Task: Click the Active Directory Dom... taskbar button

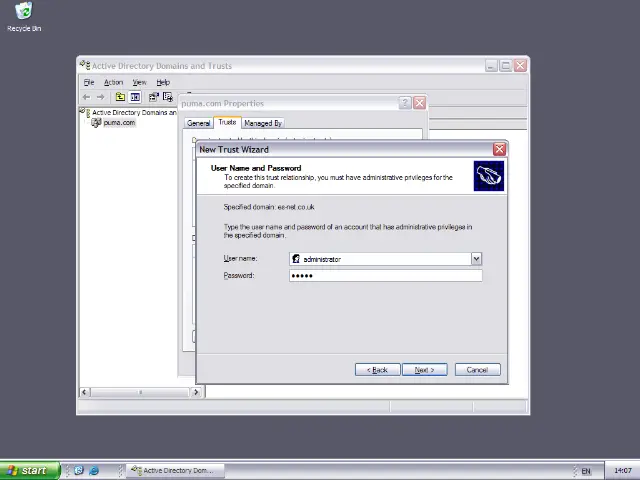Action: 176,471
